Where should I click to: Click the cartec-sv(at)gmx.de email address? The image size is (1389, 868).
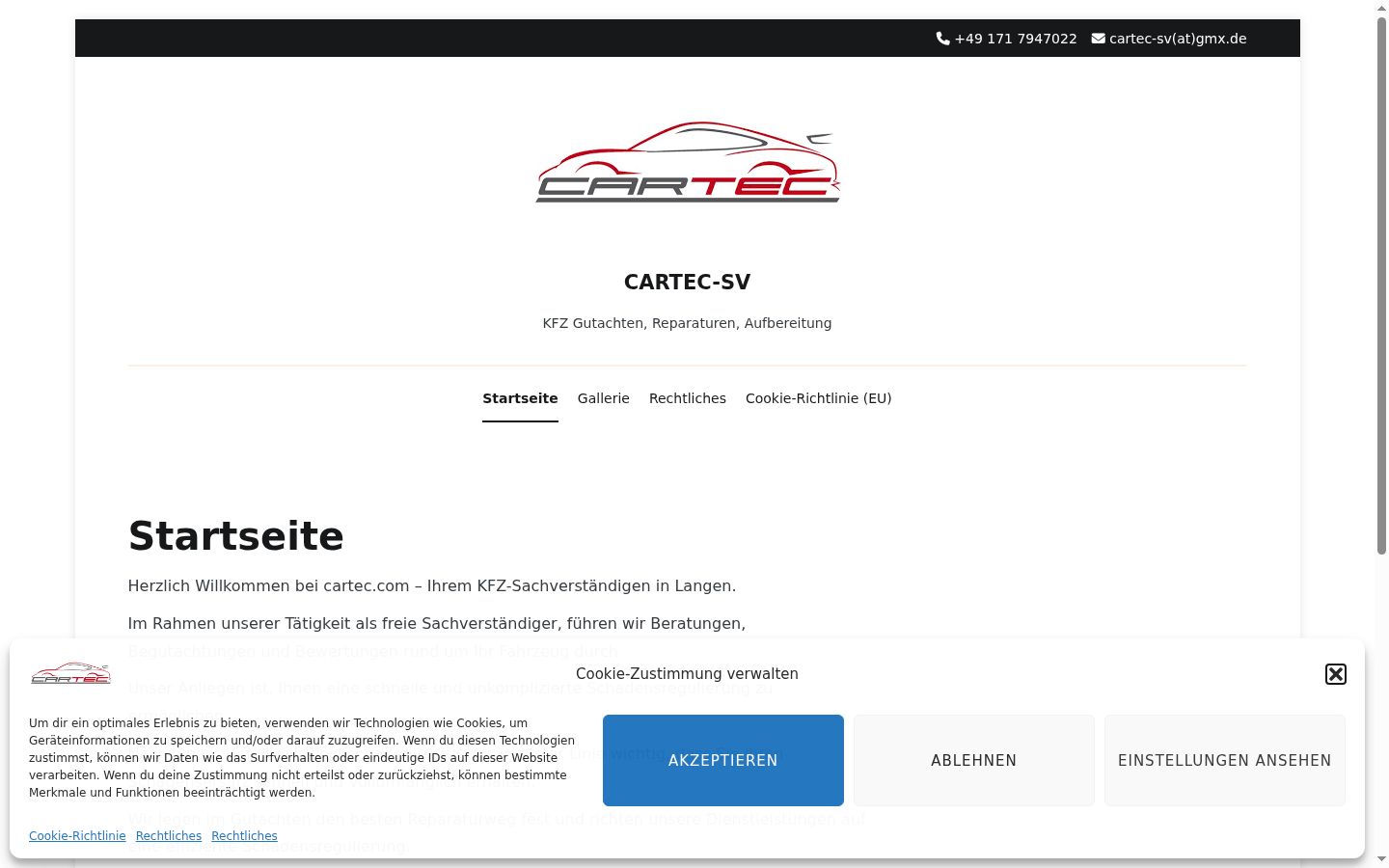point(1178,39)
